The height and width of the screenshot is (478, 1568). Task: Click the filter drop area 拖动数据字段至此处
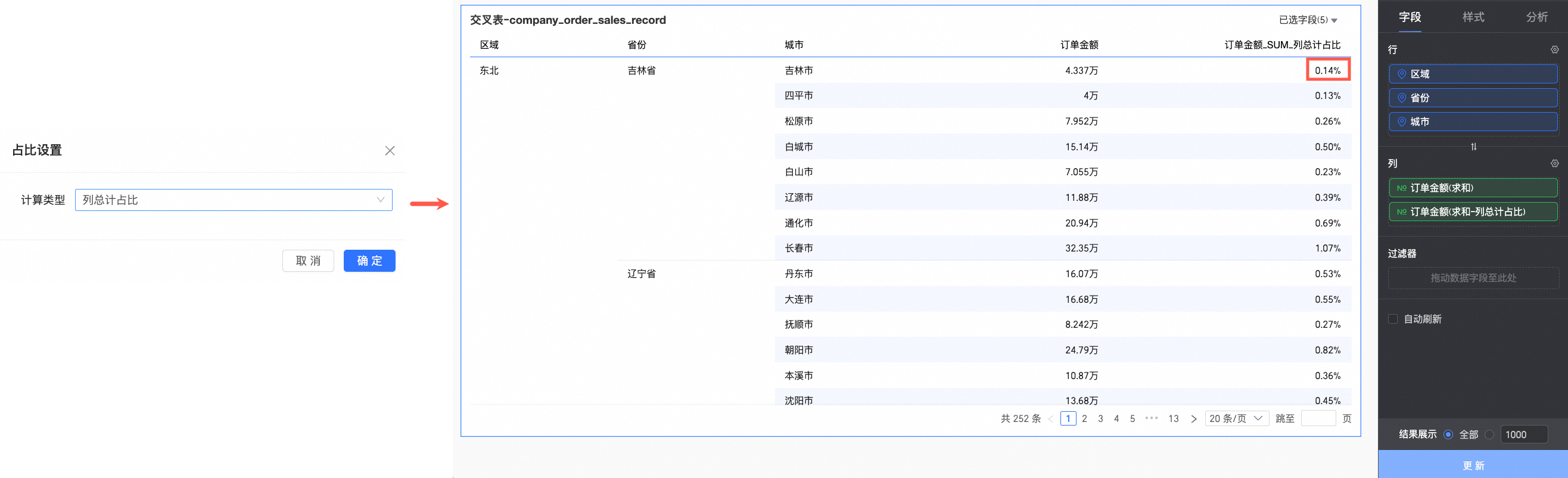[1473, 278]
